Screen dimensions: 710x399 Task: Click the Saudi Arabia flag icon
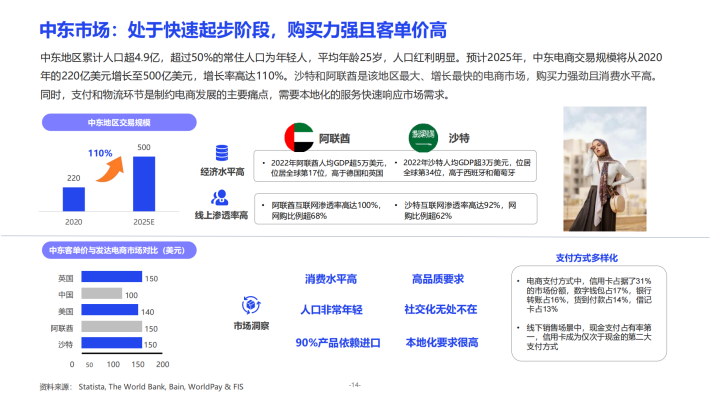coord(423,138)
